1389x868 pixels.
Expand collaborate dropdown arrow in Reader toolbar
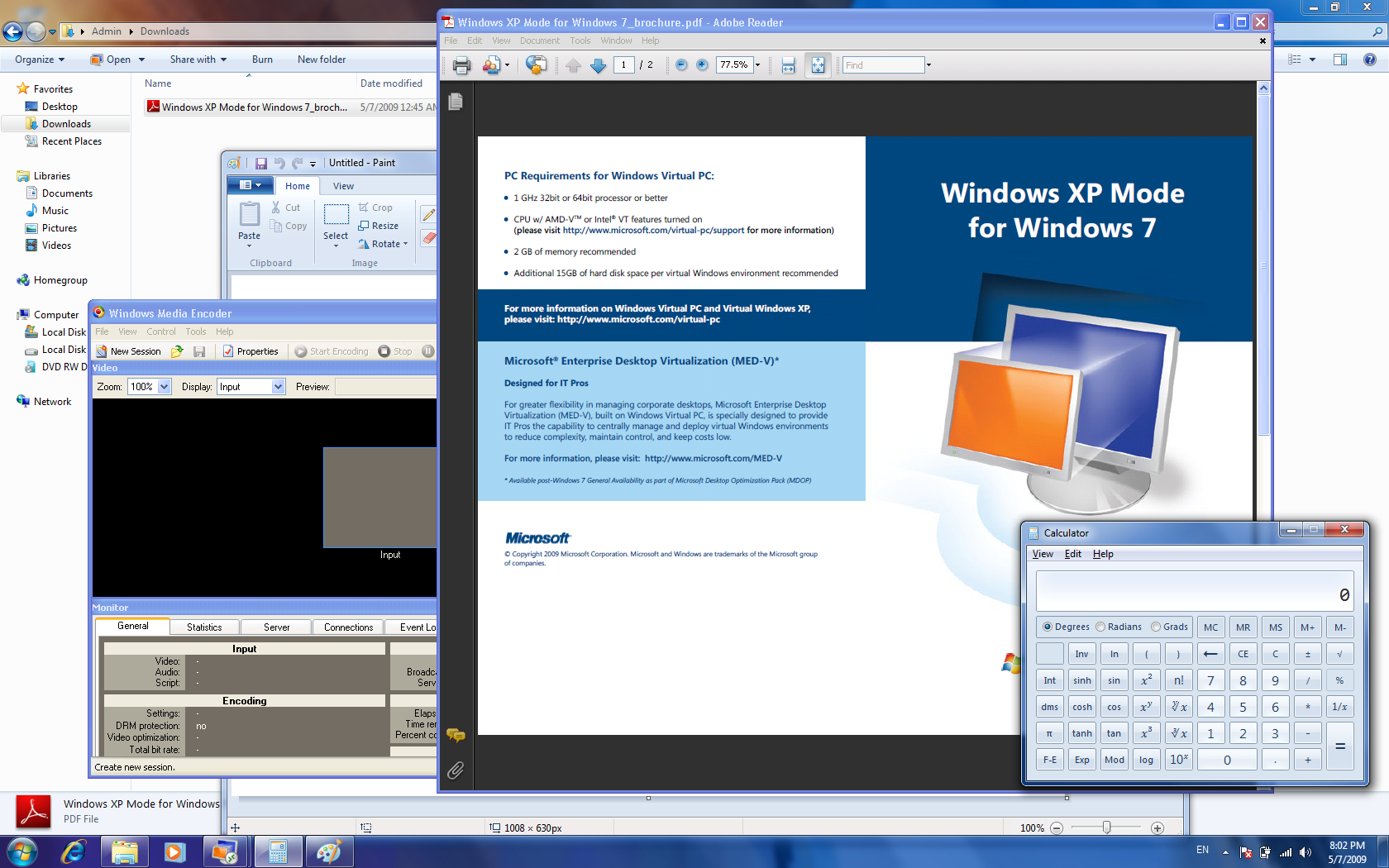point(507,65)
